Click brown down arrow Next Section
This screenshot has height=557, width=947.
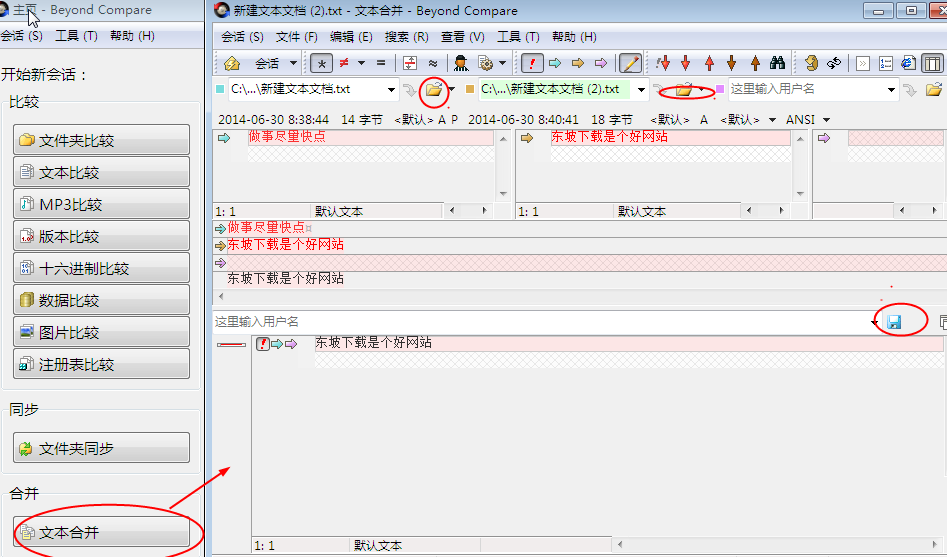coord(731,63)
